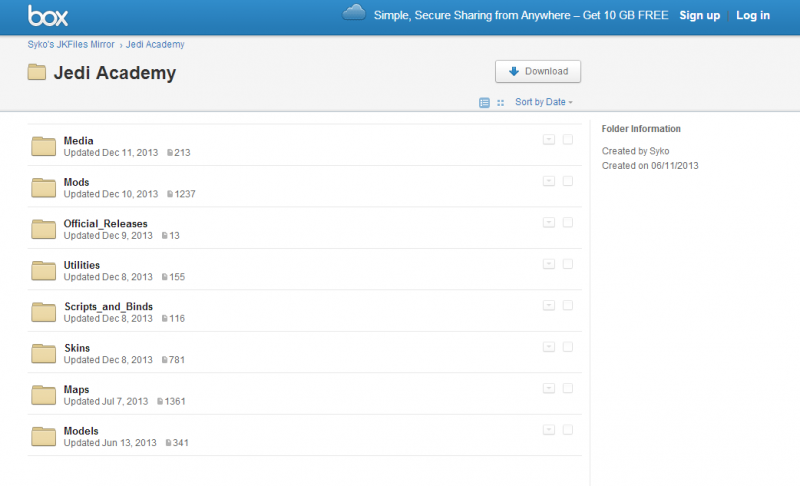Click the Skins file count 781

(177, 360)
